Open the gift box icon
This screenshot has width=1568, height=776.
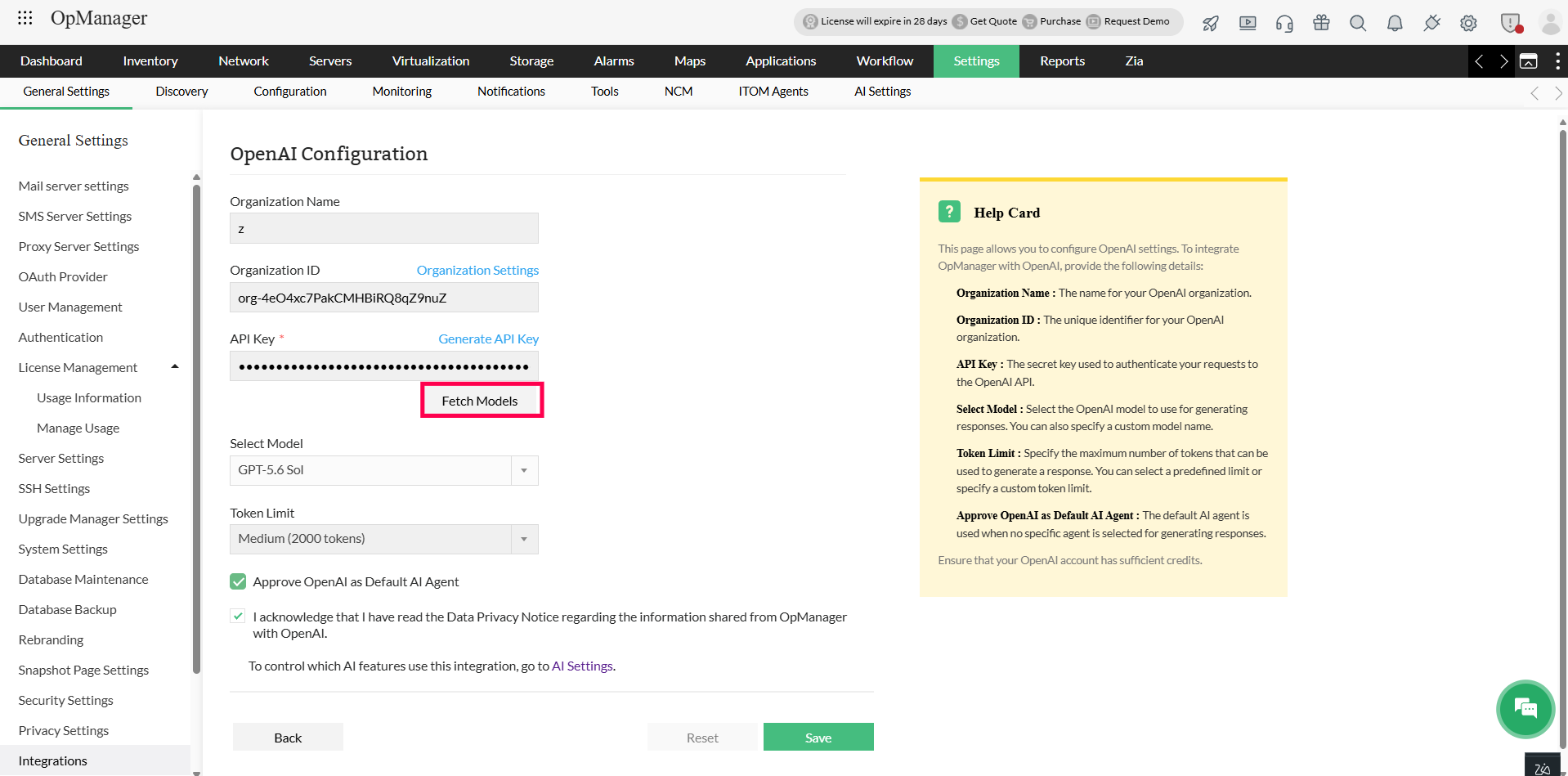(1321, 23)
